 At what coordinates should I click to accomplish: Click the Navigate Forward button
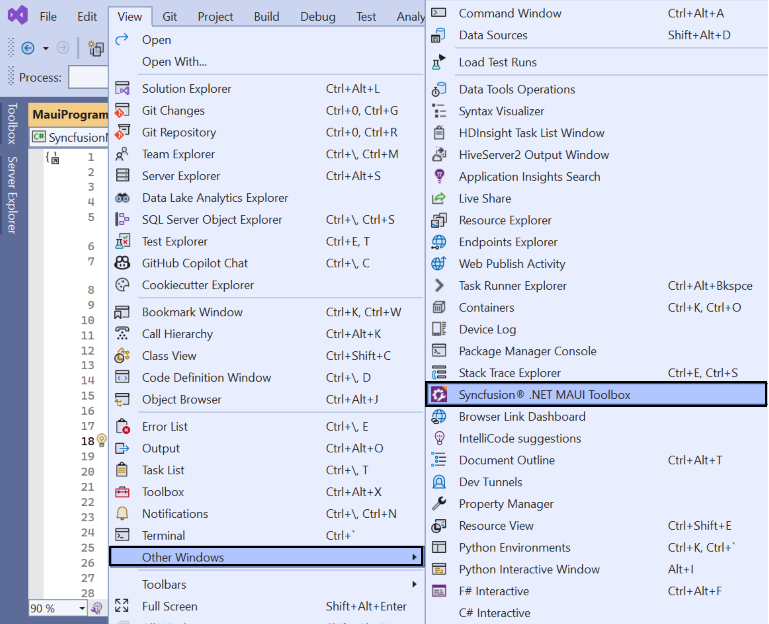[62, 48]
